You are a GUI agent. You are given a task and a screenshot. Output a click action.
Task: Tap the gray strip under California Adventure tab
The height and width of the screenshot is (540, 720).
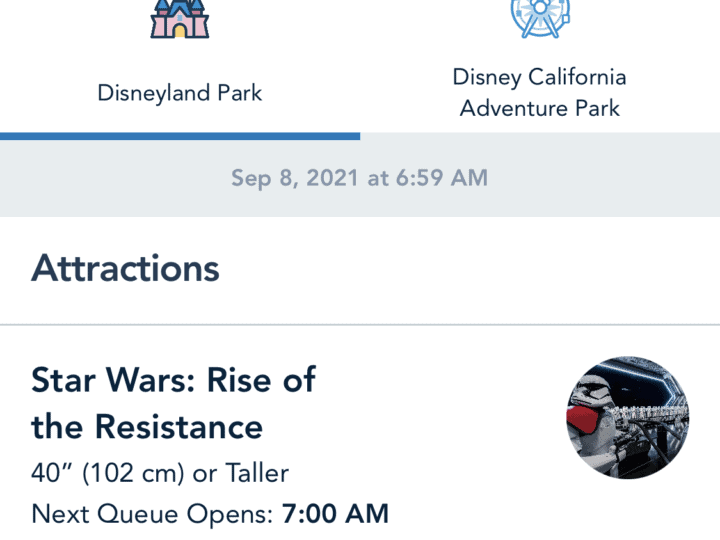540,136
